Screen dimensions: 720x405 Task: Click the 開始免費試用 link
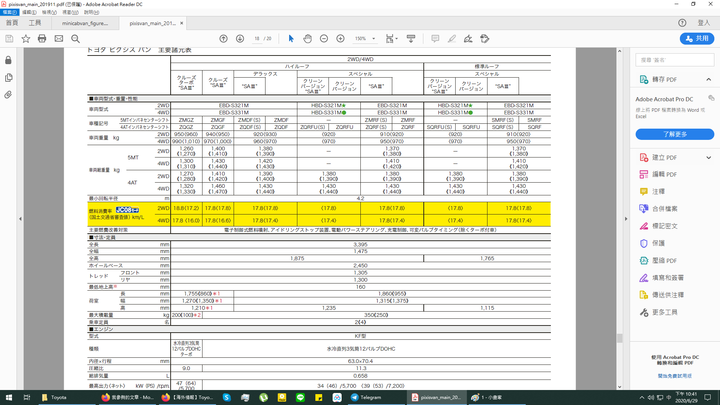tap(675, 376)
